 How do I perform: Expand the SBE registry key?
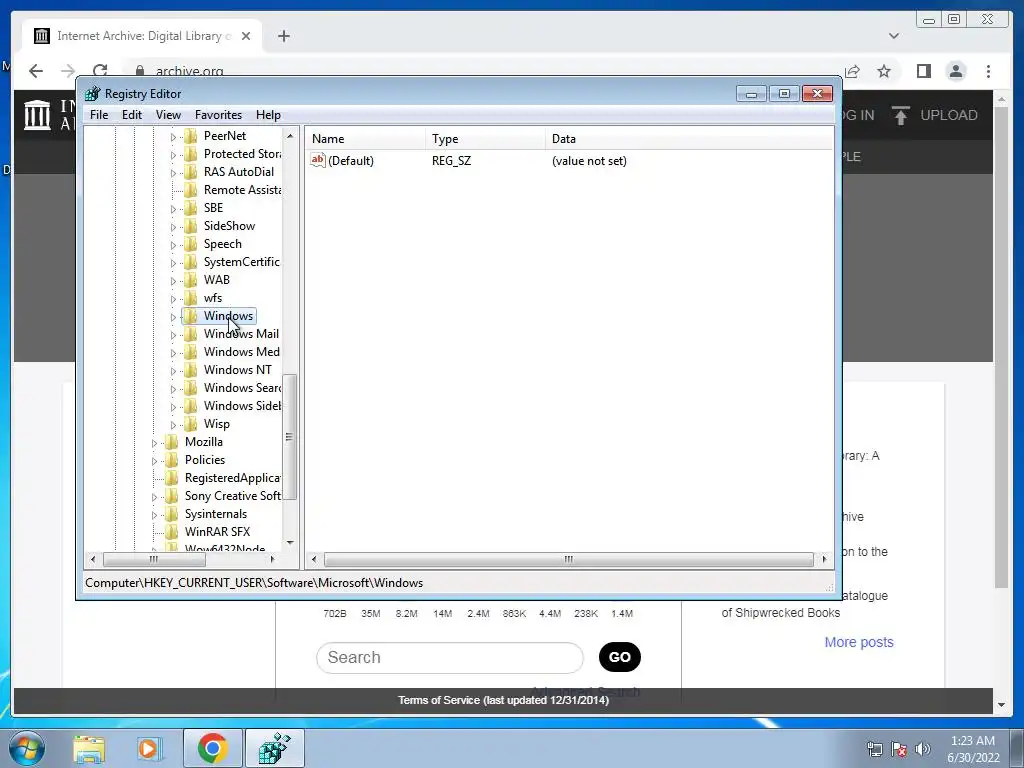tap(173, 208)
